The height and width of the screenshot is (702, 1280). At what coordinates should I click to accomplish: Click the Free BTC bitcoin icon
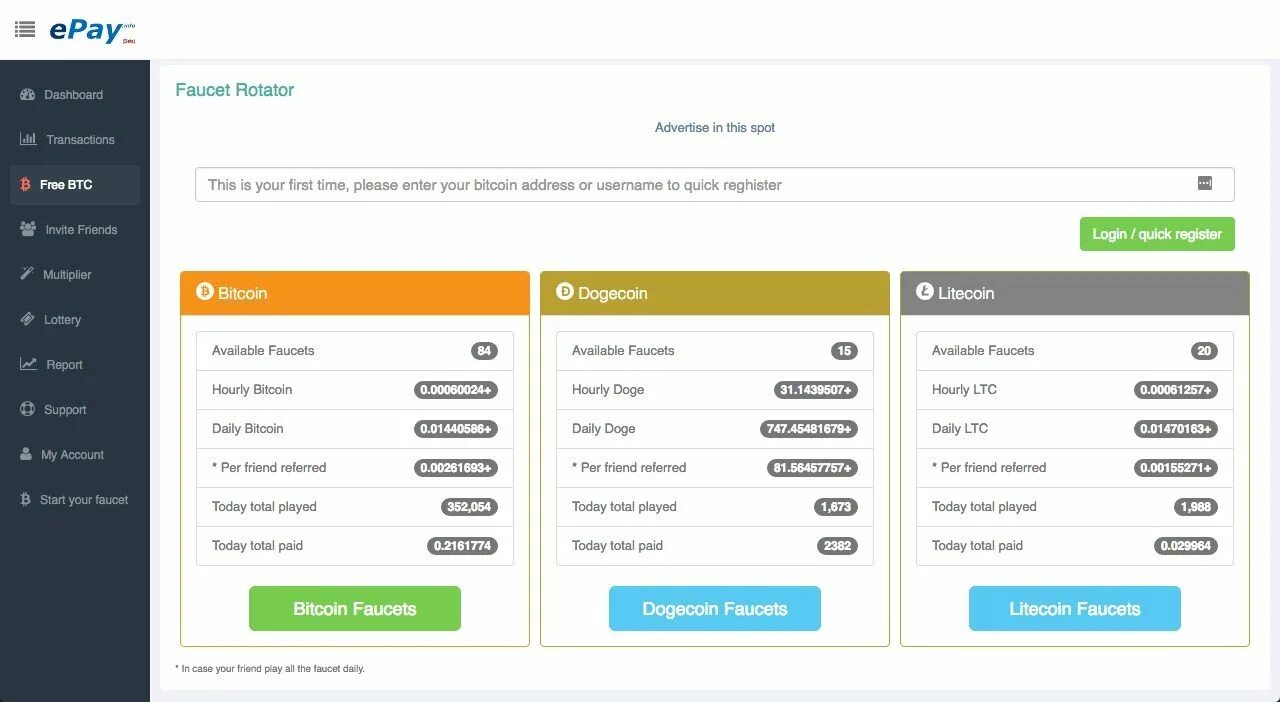(x=26, y=184)
